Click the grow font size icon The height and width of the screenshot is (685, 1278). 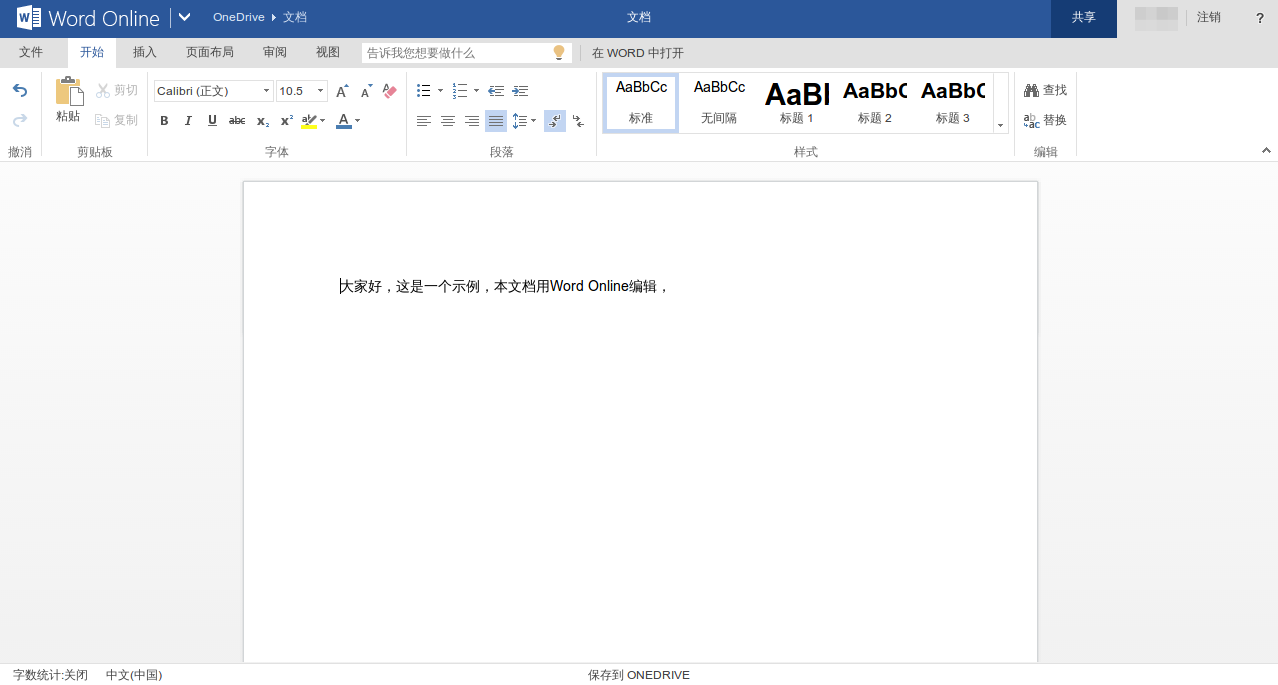click(x=342, y=91)
